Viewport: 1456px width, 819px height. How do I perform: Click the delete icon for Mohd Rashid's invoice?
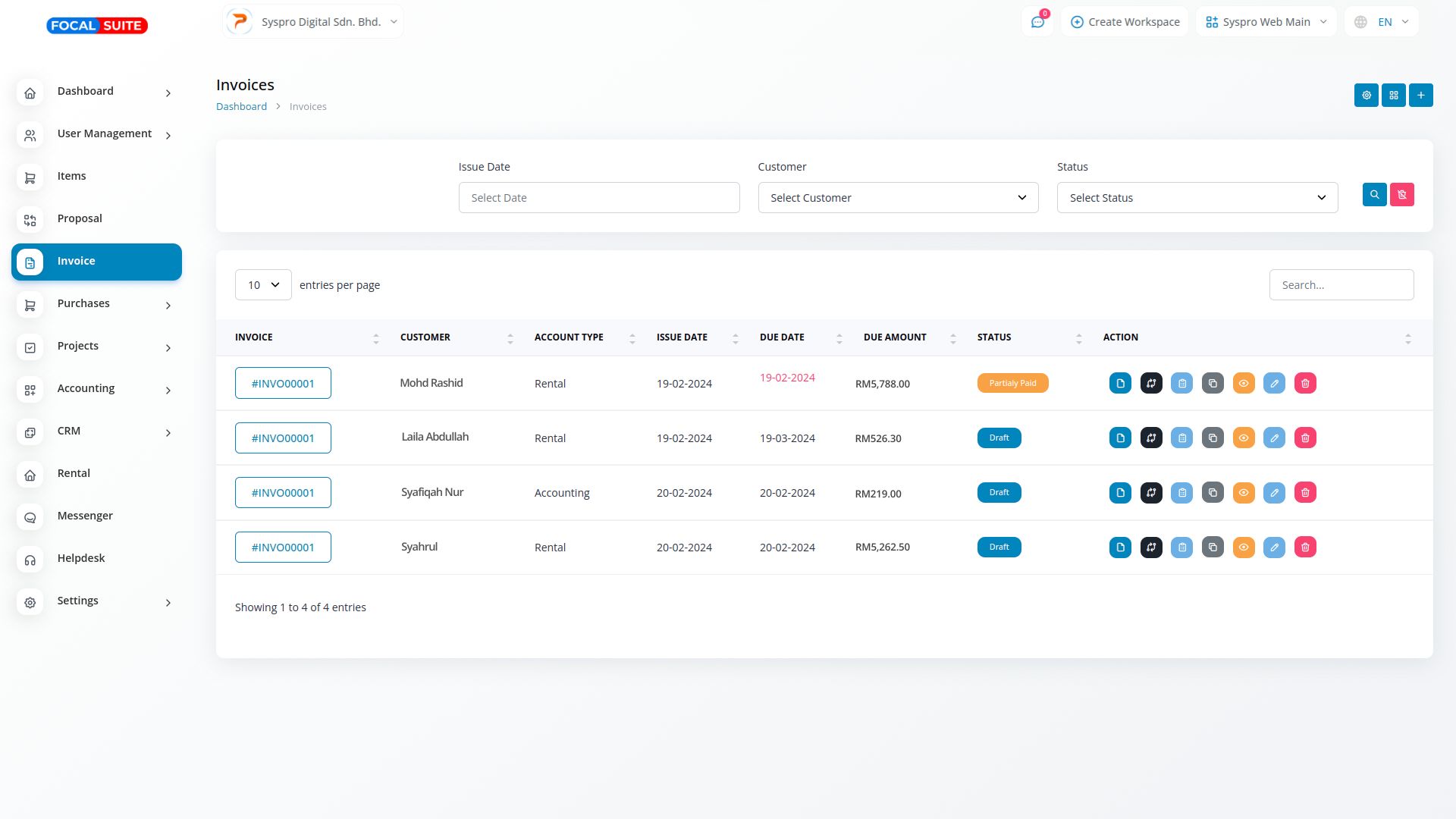point(1305,384)
